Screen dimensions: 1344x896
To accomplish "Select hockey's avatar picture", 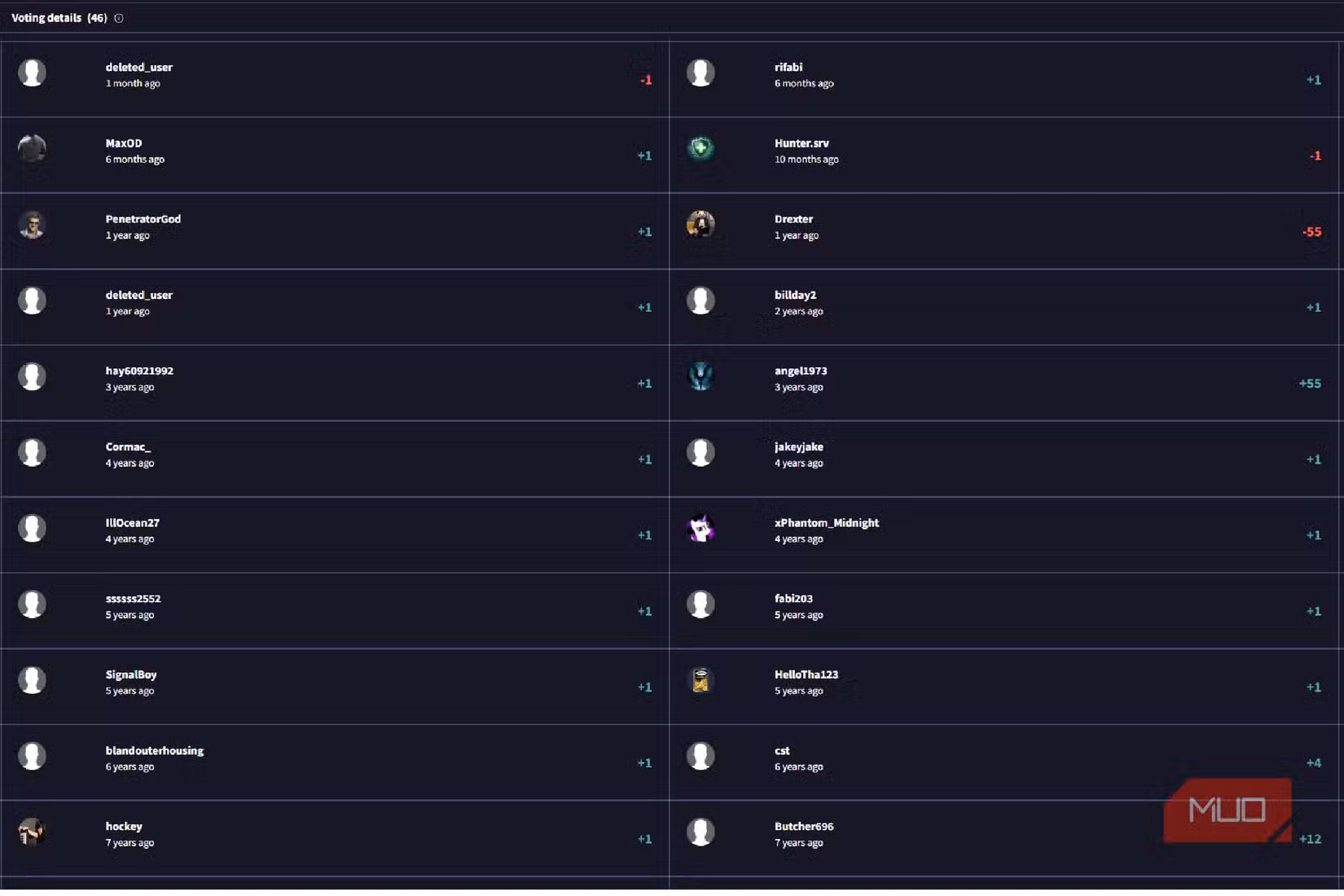I will (33, 832).
